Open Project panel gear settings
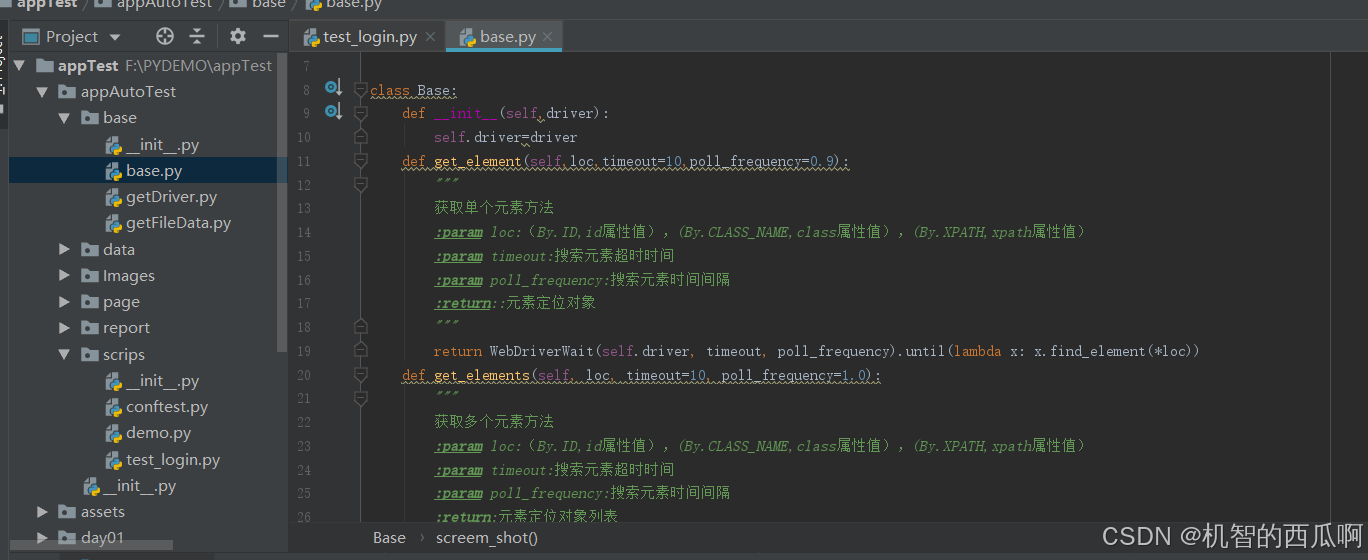 [237, 36]
